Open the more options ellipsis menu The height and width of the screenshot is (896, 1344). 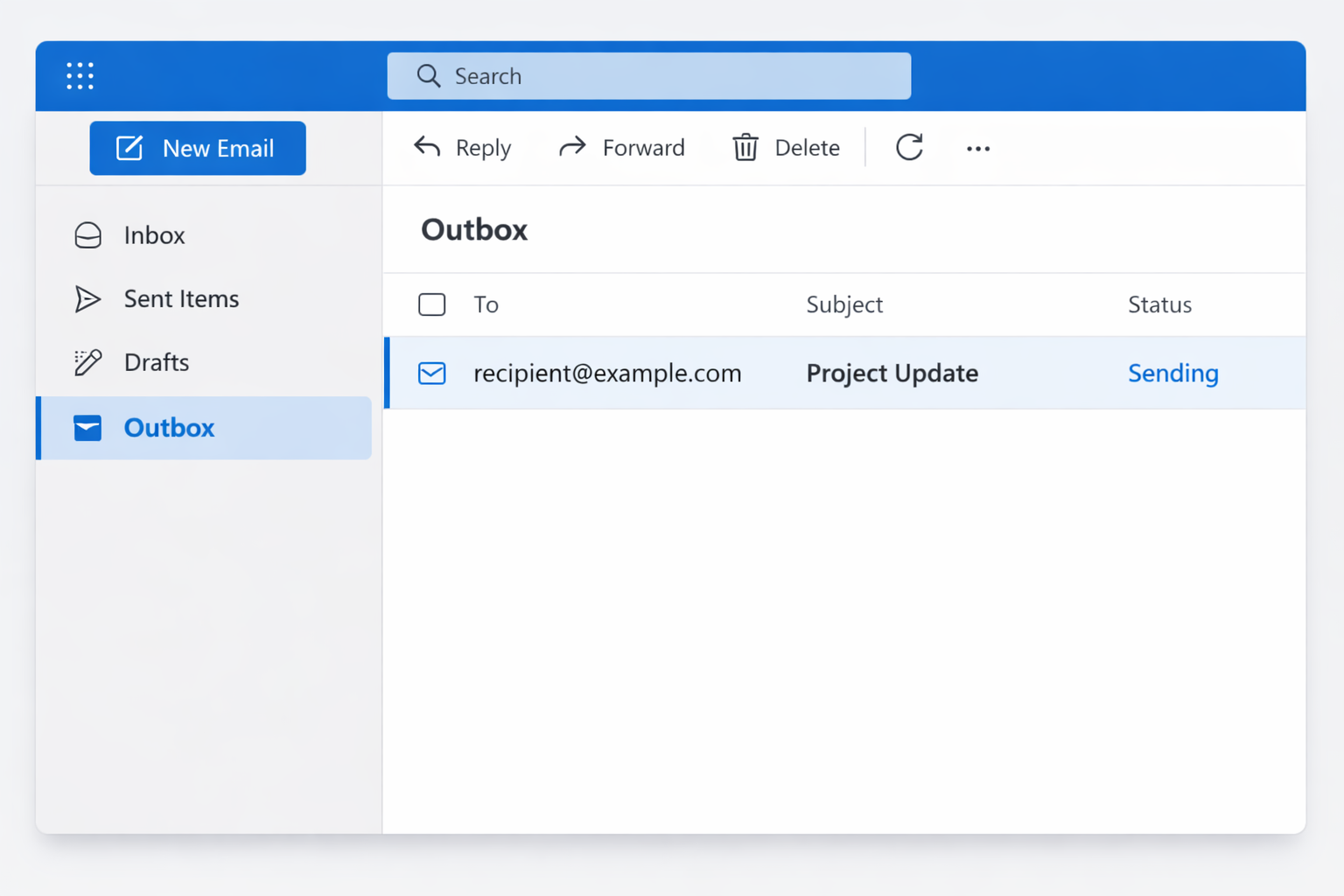[977, 149]
